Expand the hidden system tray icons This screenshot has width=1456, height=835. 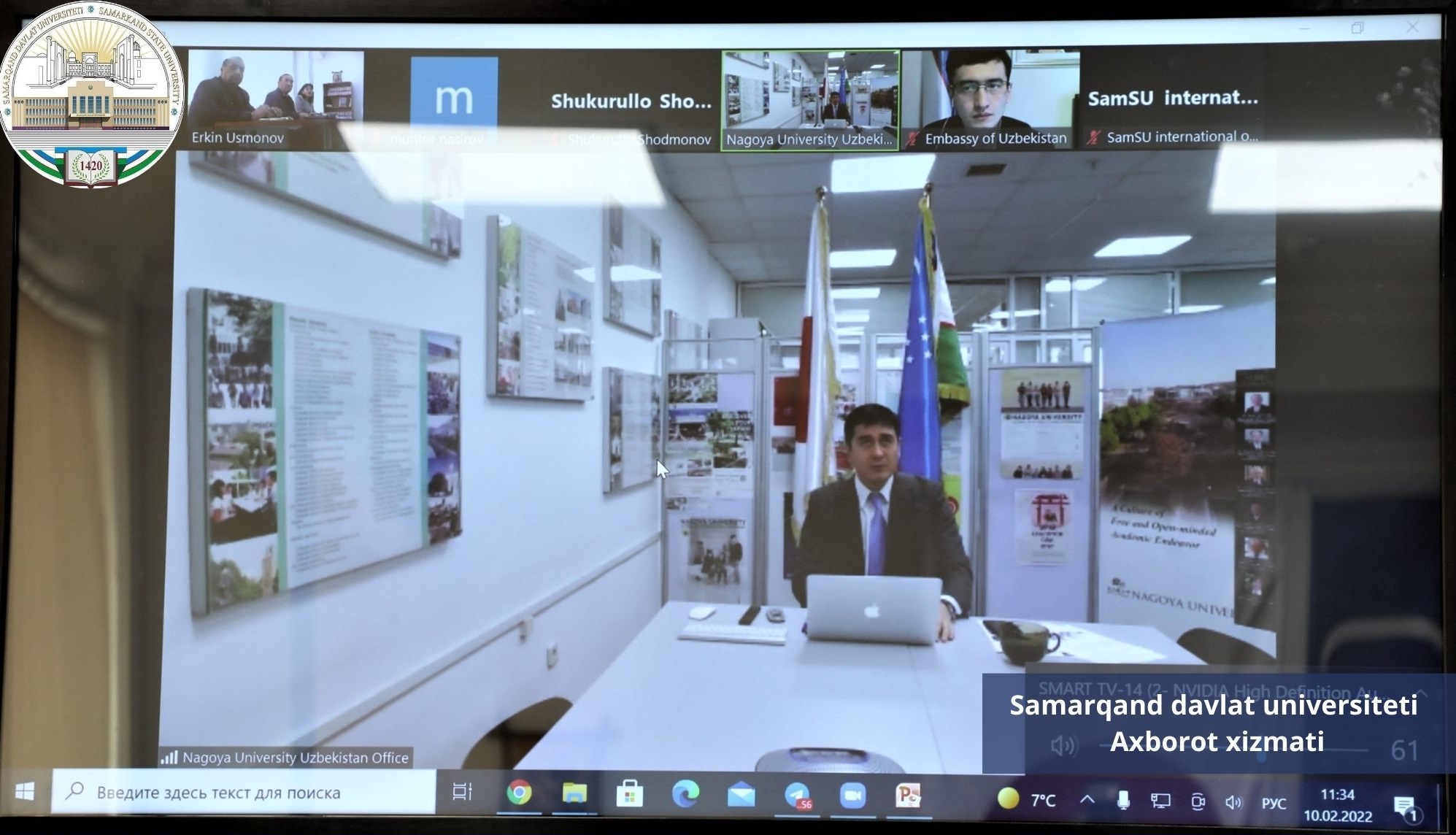tap(1087, 800)
